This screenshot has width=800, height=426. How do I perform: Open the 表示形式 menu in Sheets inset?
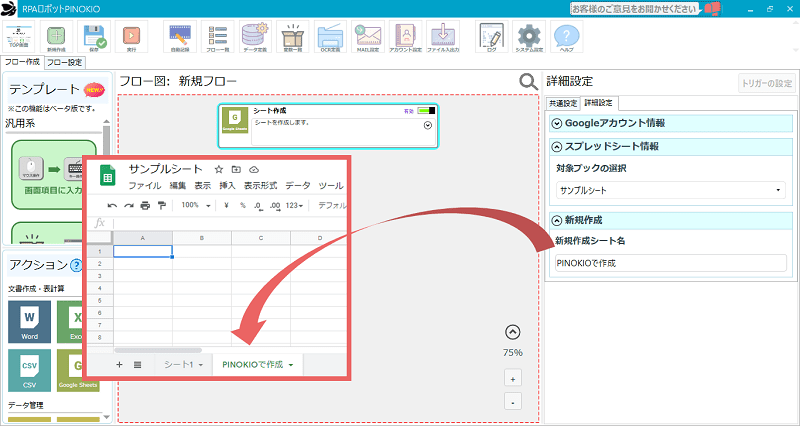click(x=260, y=186)
